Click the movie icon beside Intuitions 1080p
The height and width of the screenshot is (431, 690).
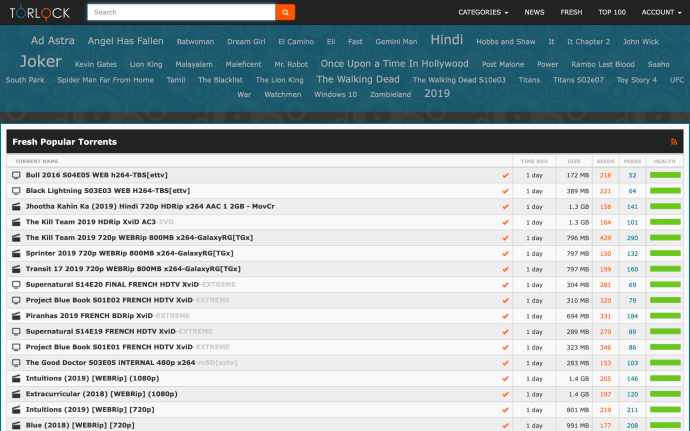coord(16,378)
